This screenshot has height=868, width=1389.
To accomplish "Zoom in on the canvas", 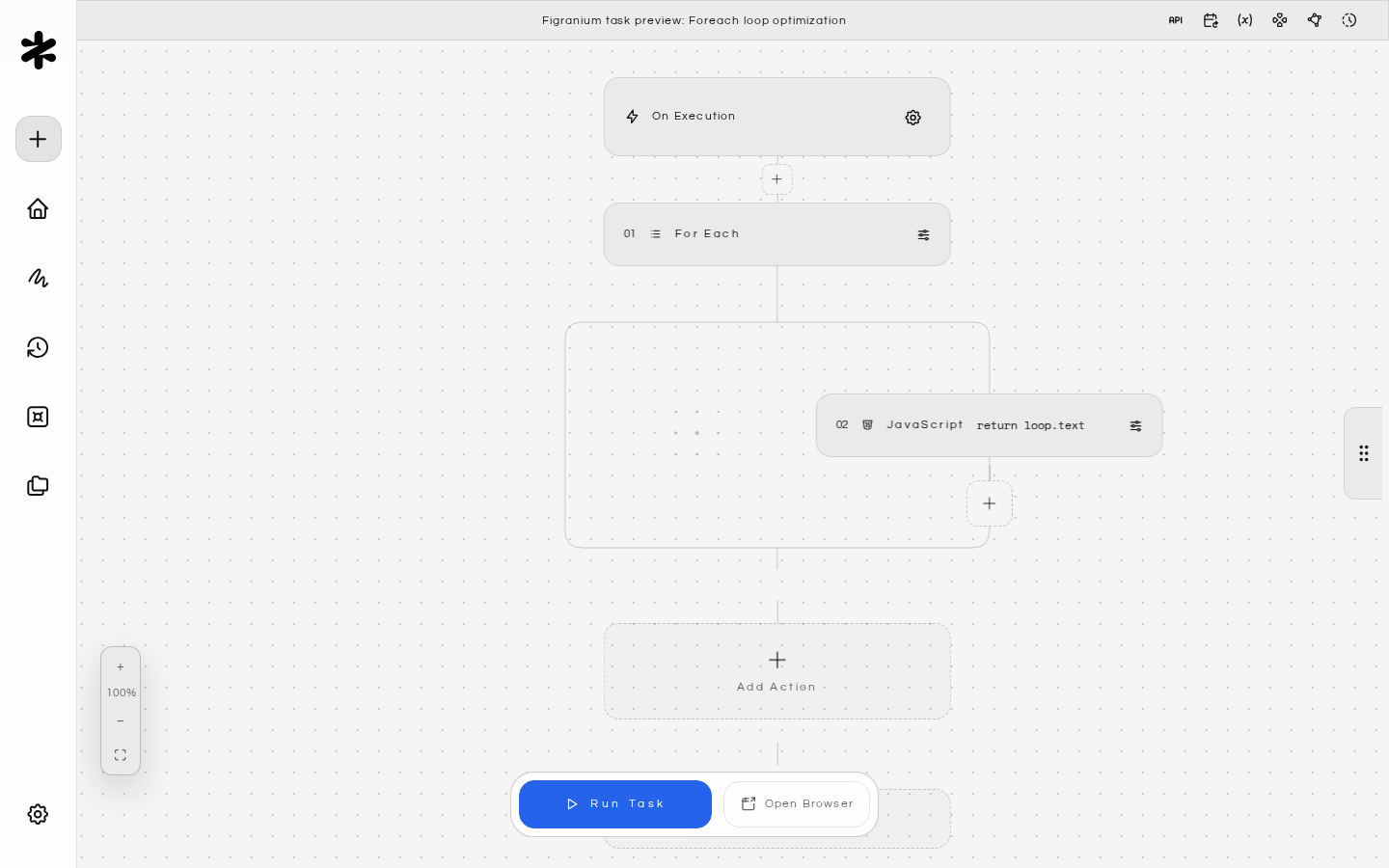I will 121,667.
